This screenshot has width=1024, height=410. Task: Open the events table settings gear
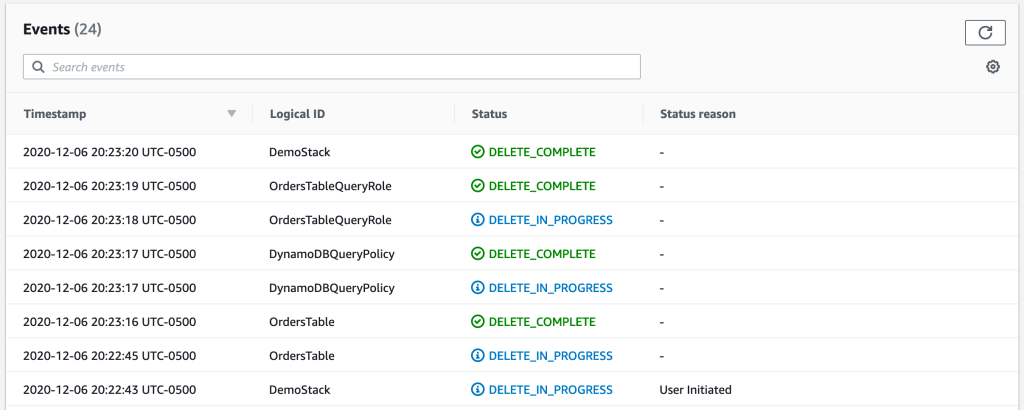pos(992,67)
